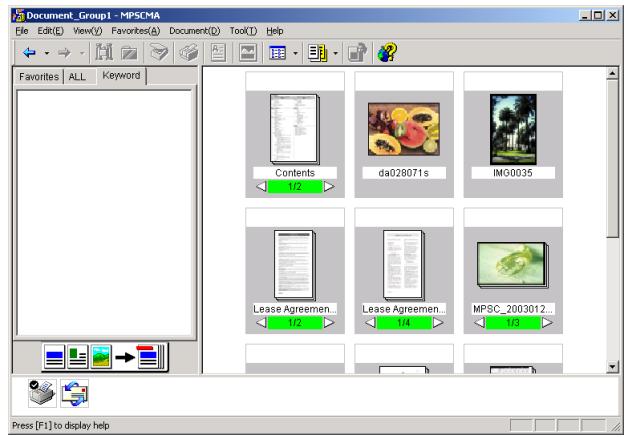Click the Contents file name label
629x437 pixels.
pyautogui.click(x=295, y=173)
